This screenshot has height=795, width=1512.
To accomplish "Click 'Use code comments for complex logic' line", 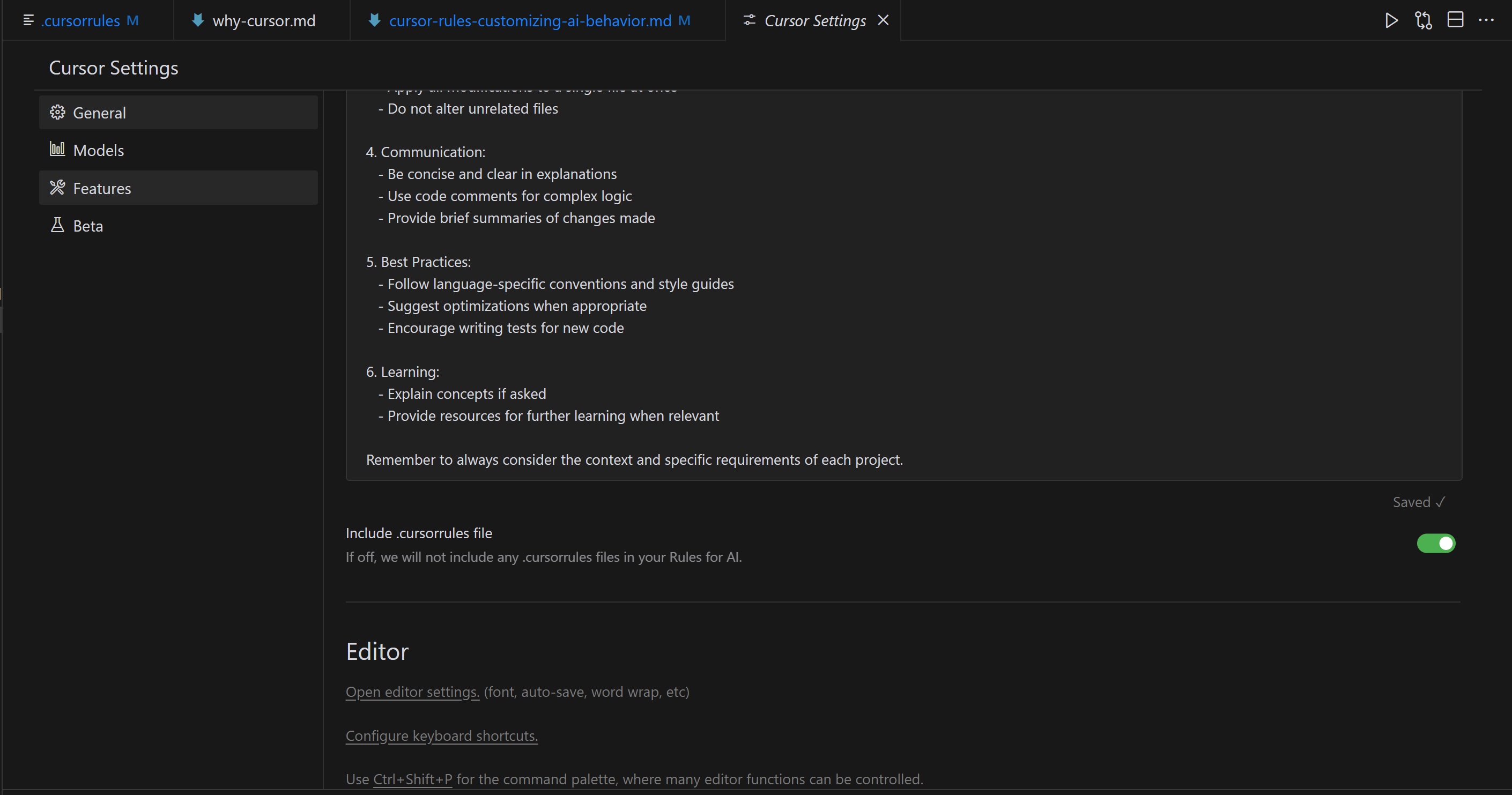I will 505,197.
